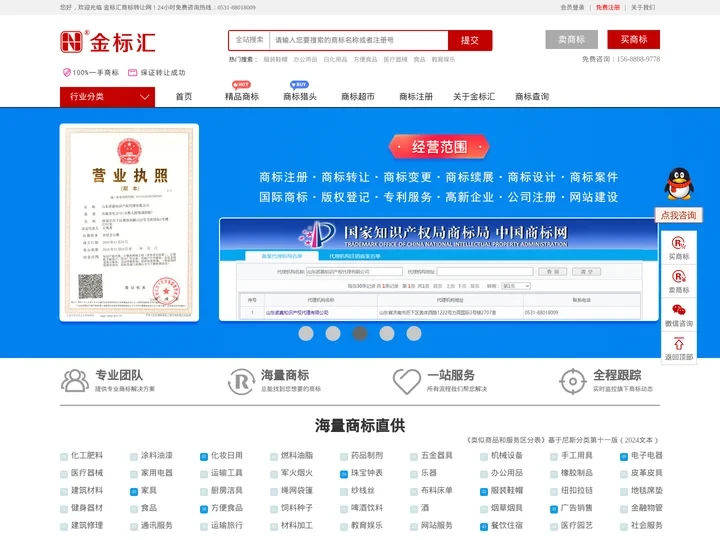Open 精品商标 navigation item
Image resolution: width=720 pixels, height=540 pixels.
[x=242, y=96]
